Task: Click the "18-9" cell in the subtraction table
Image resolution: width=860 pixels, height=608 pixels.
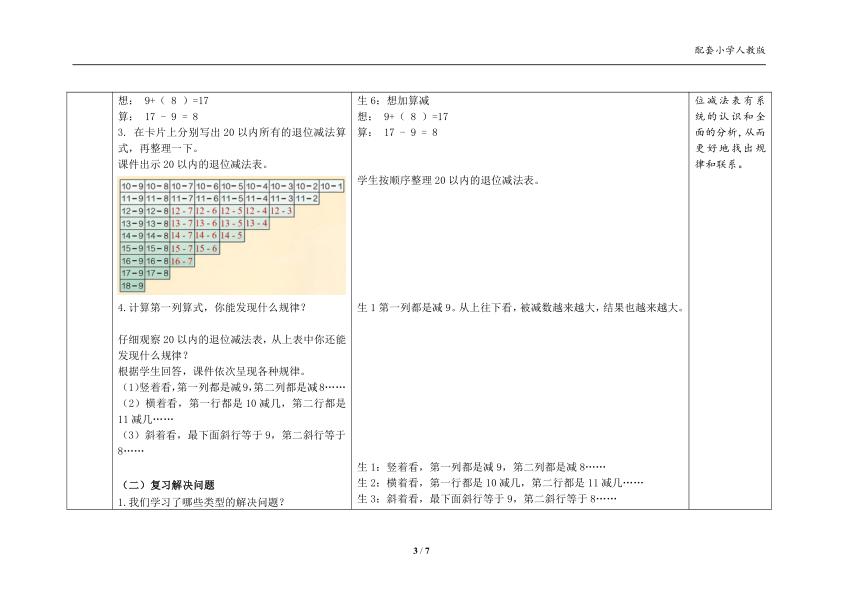Action: pos(133,286)
